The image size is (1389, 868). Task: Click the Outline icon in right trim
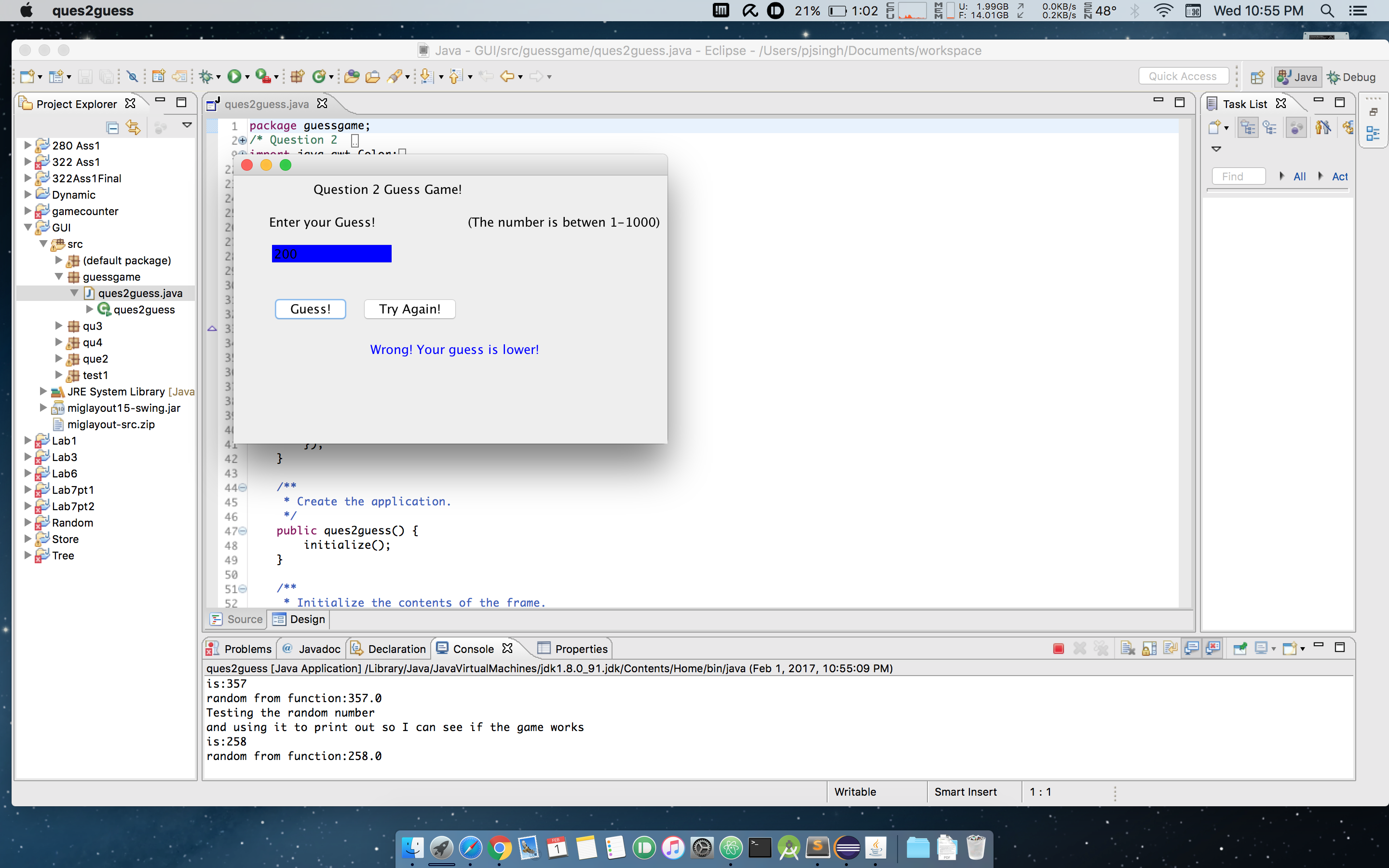click(1374, 134)
